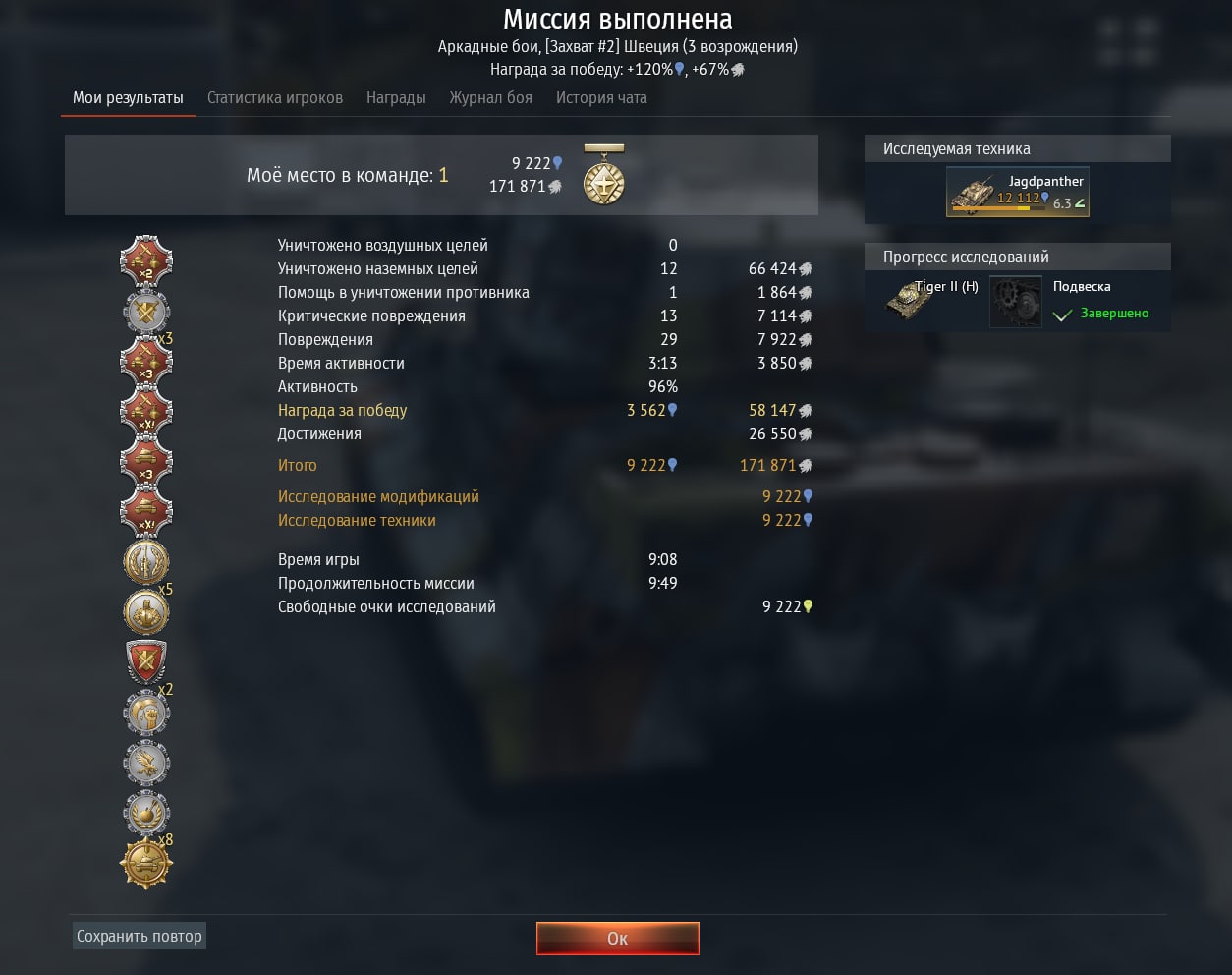Switch to История чата tab
The image size is (1232, 975).
[x=601, y=97]
